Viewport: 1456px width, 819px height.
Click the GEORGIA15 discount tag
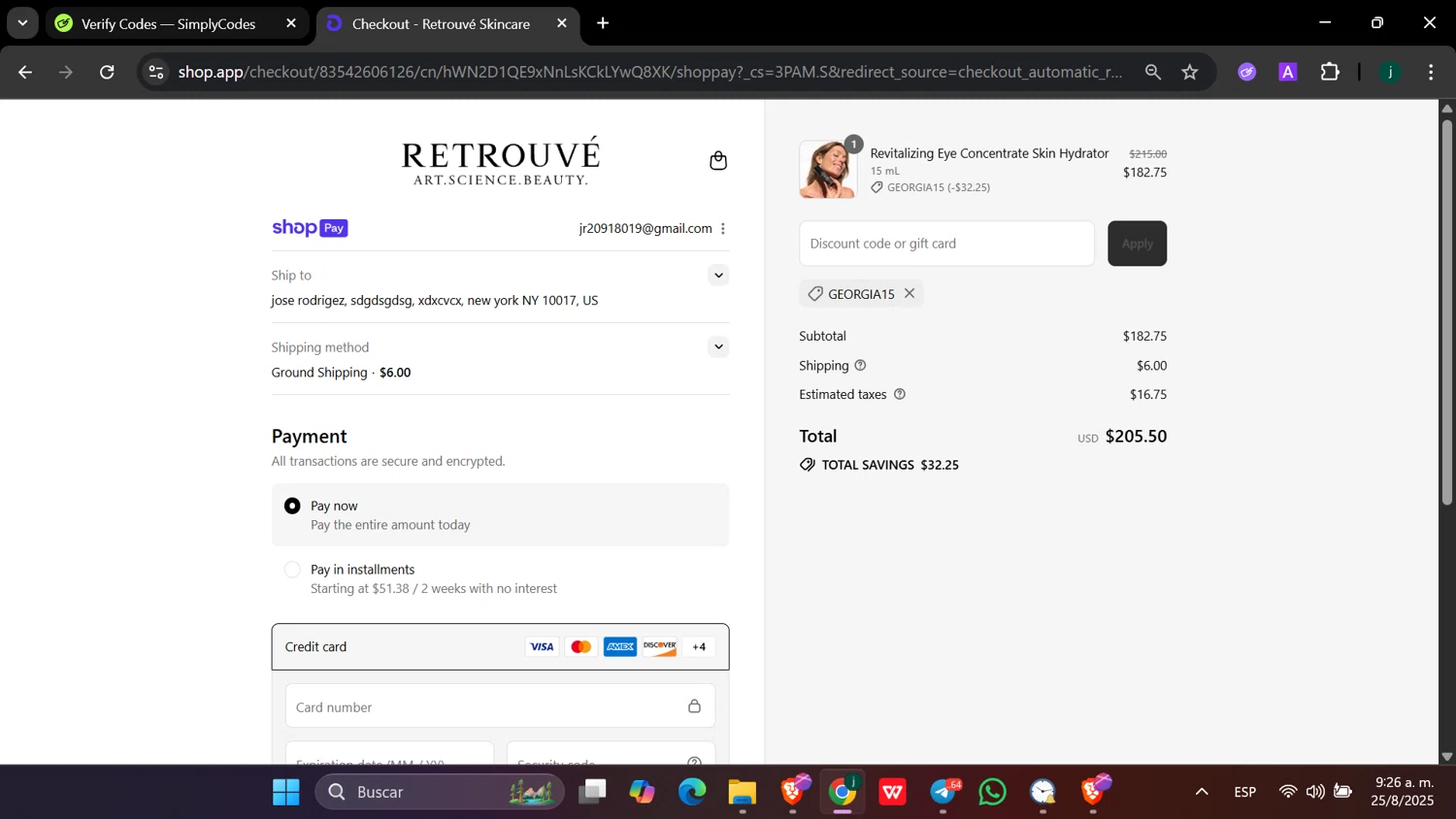[861, 294]
